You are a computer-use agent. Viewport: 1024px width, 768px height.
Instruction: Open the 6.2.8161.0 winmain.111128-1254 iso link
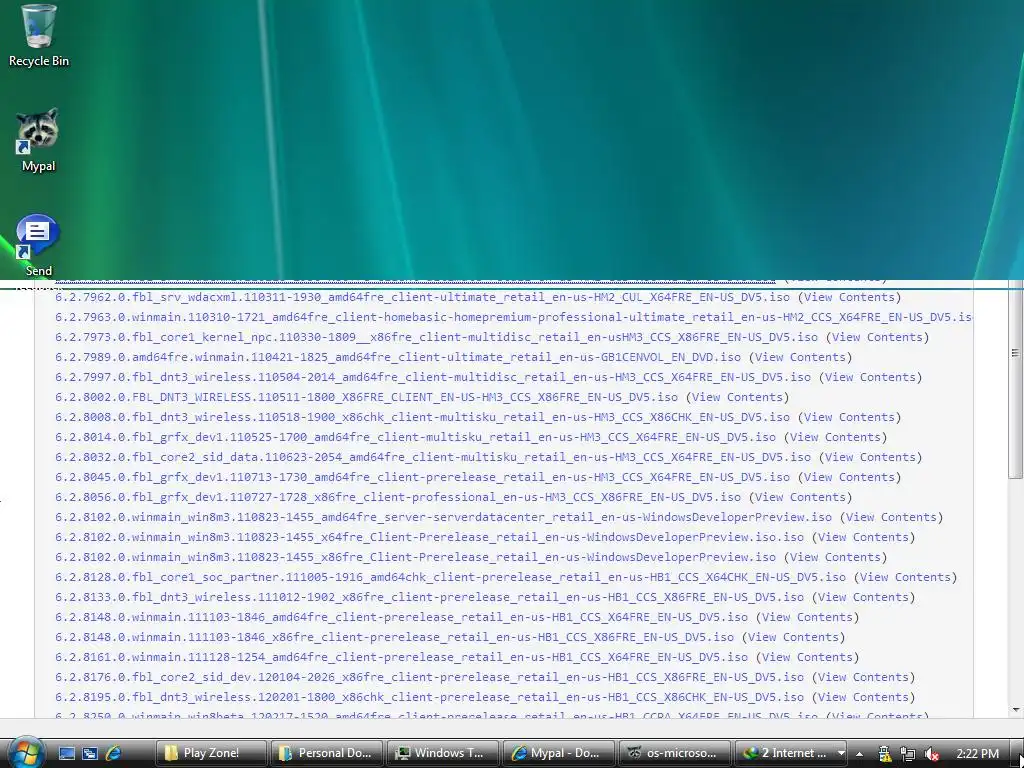402,657
